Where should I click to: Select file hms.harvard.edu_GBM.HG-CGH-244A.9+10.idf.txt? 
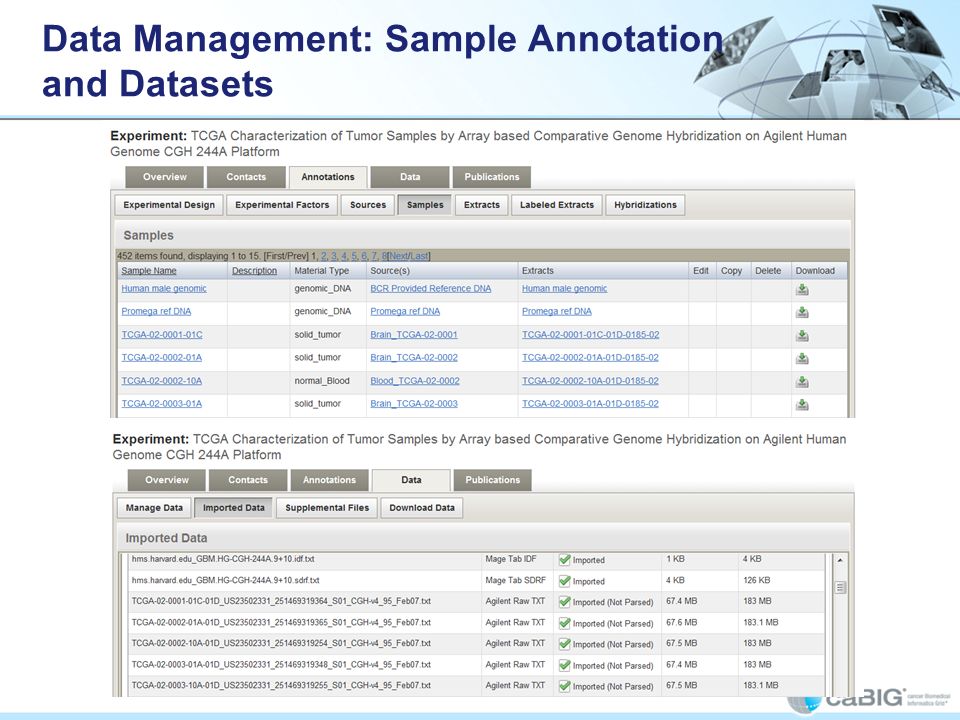223,559
